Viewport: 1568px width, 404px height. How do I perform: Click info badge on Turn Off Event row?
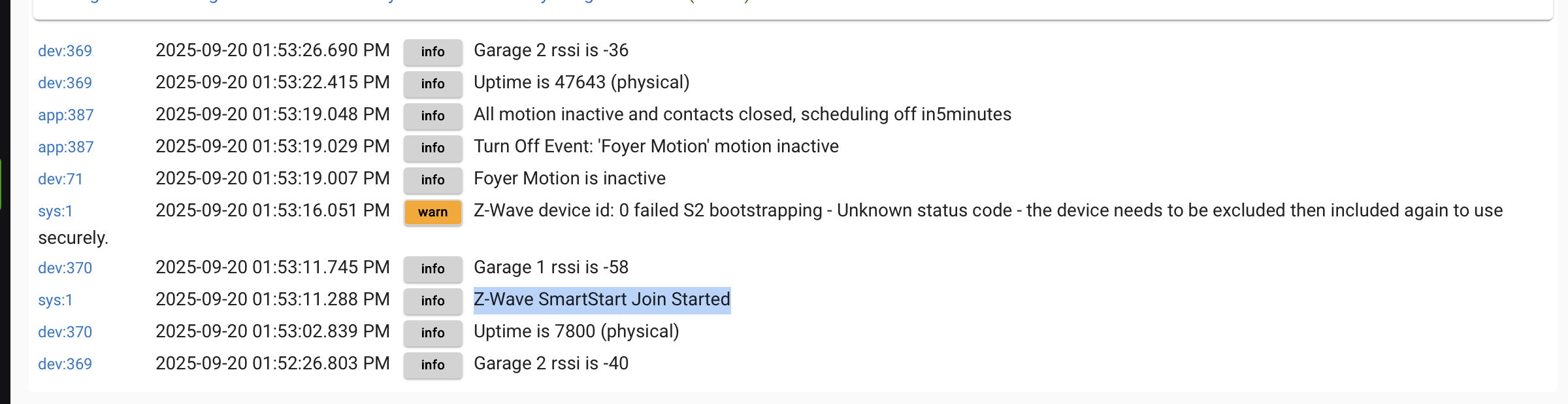[433, 148]
